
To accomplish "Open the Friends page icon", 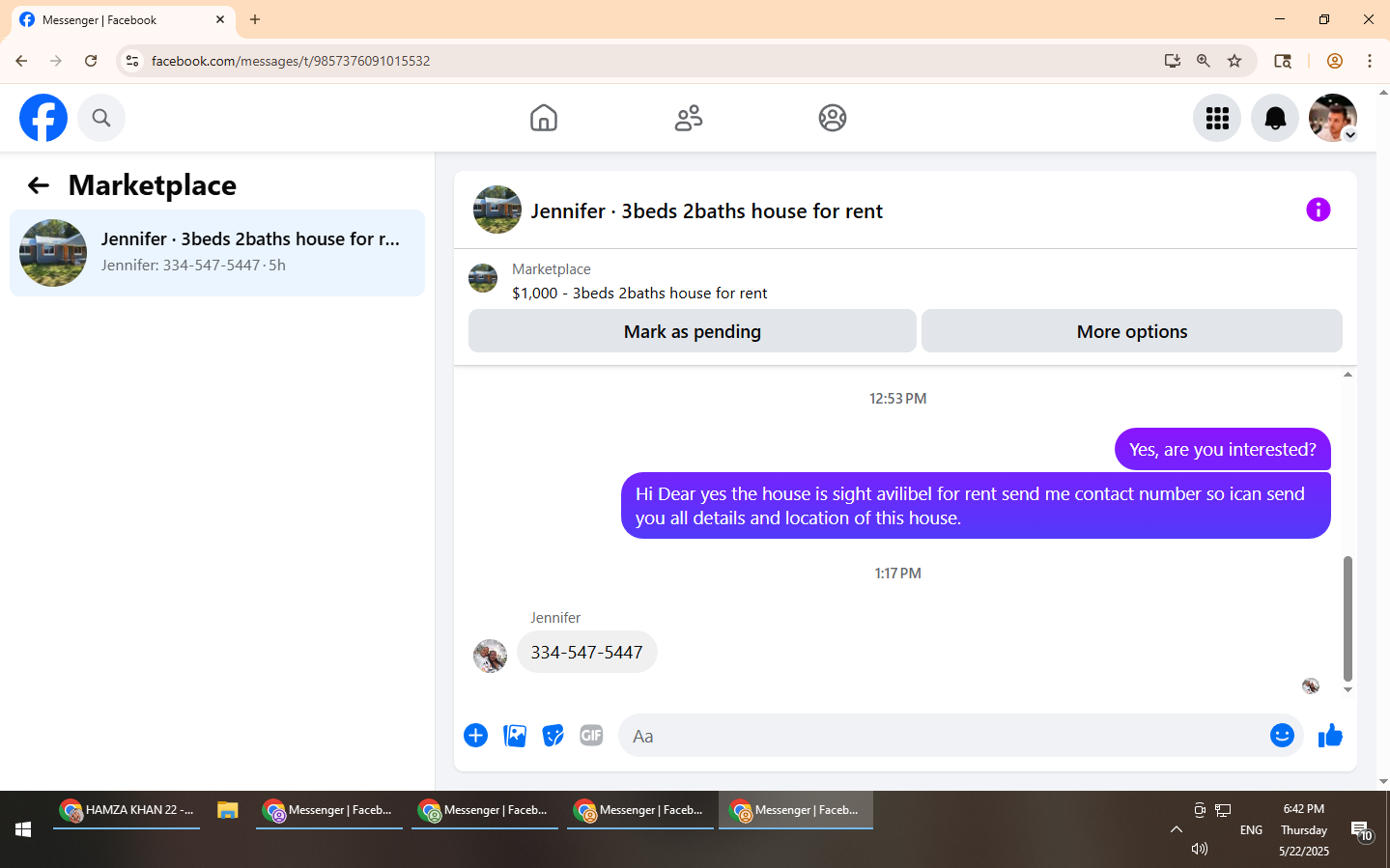I will [689, 118].
